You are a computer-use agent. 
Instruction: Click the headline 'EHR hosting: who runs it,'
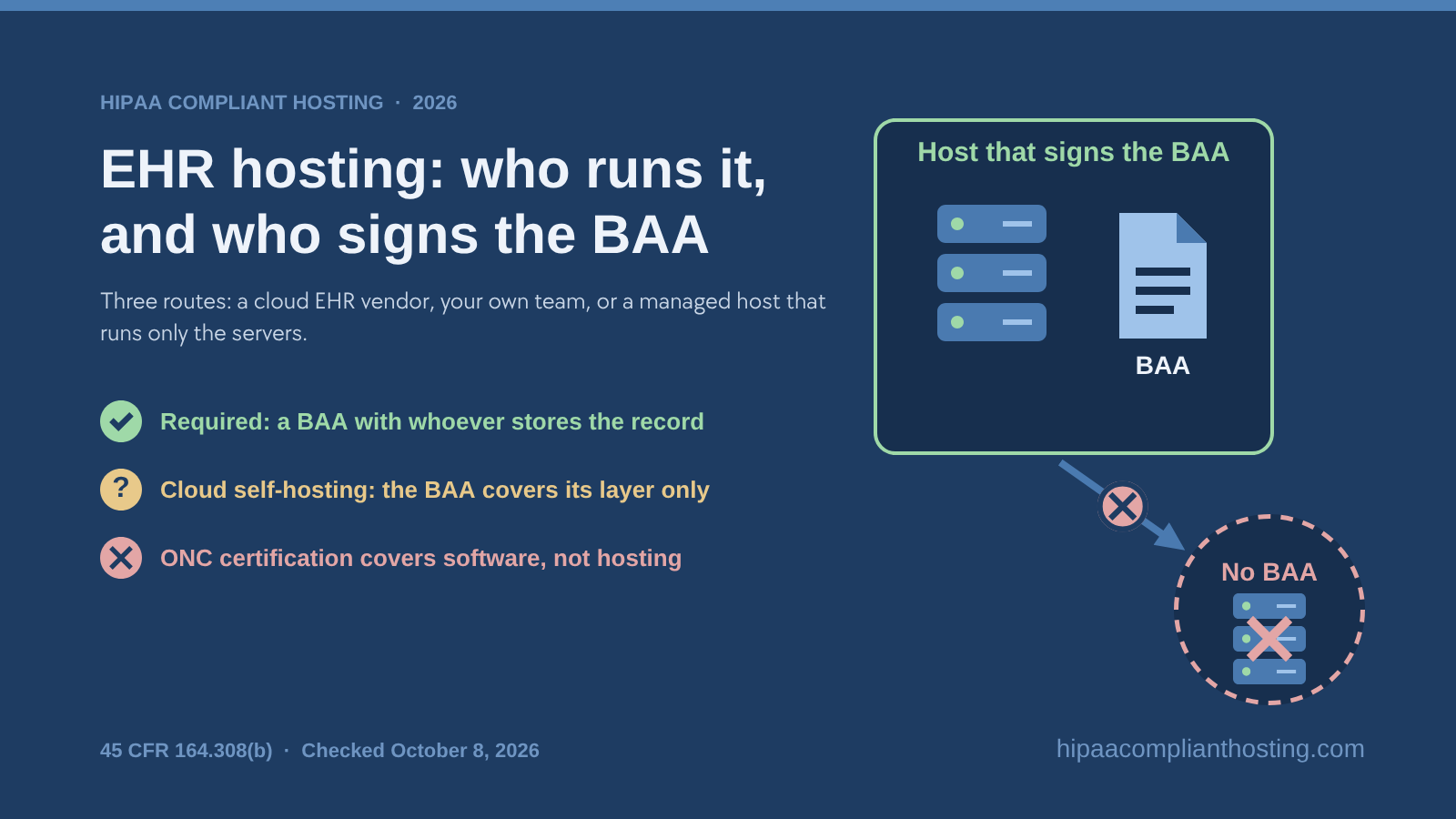[x=433, y=169]
